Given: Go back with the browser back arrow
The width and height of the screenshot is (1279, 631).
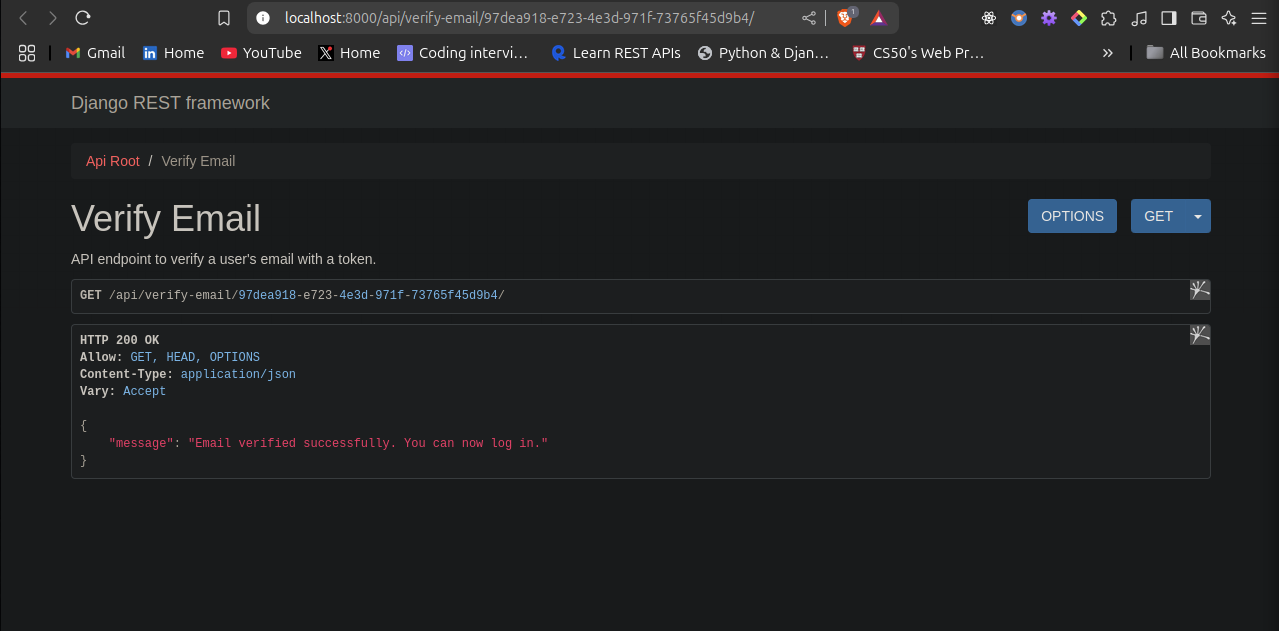Looking at the screenshot, I should pyautogui.click(x=23, y=18).
